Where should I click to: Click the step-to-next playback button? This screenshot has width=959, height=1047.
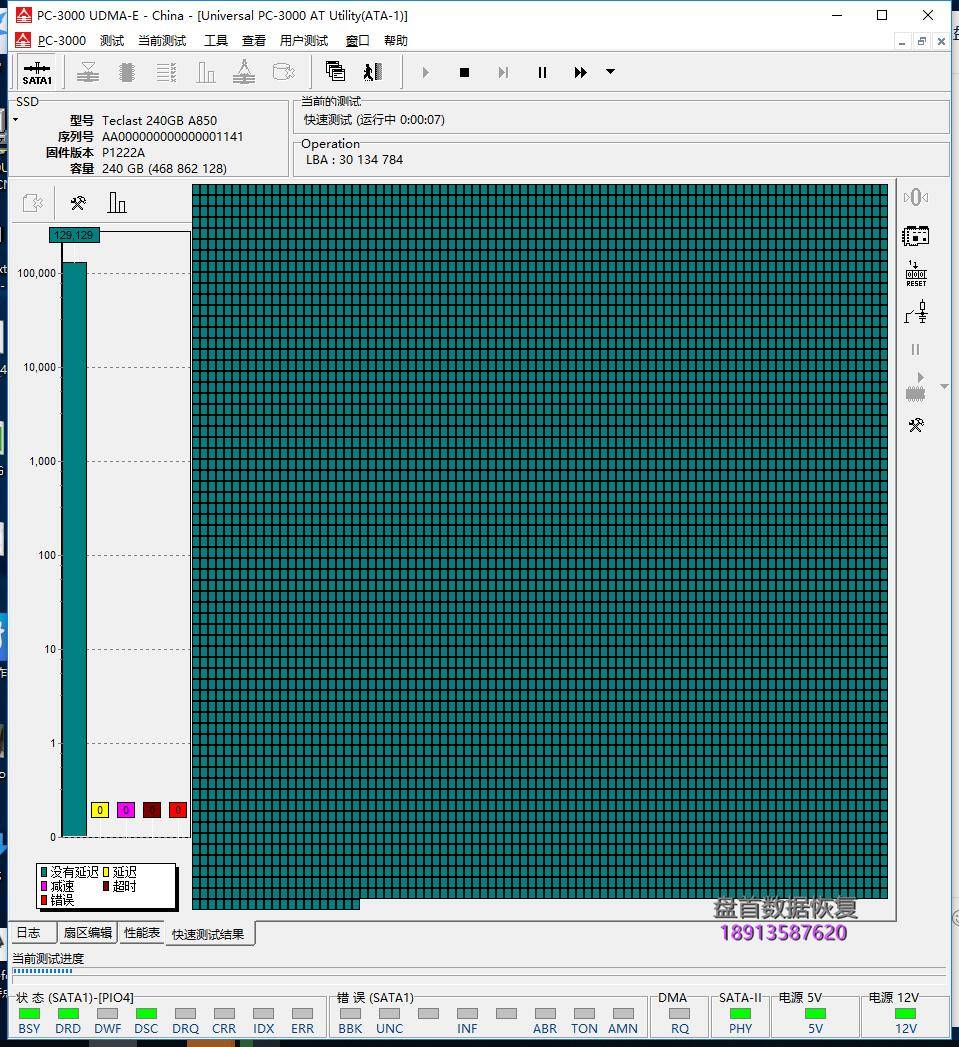tap(503, 72)
